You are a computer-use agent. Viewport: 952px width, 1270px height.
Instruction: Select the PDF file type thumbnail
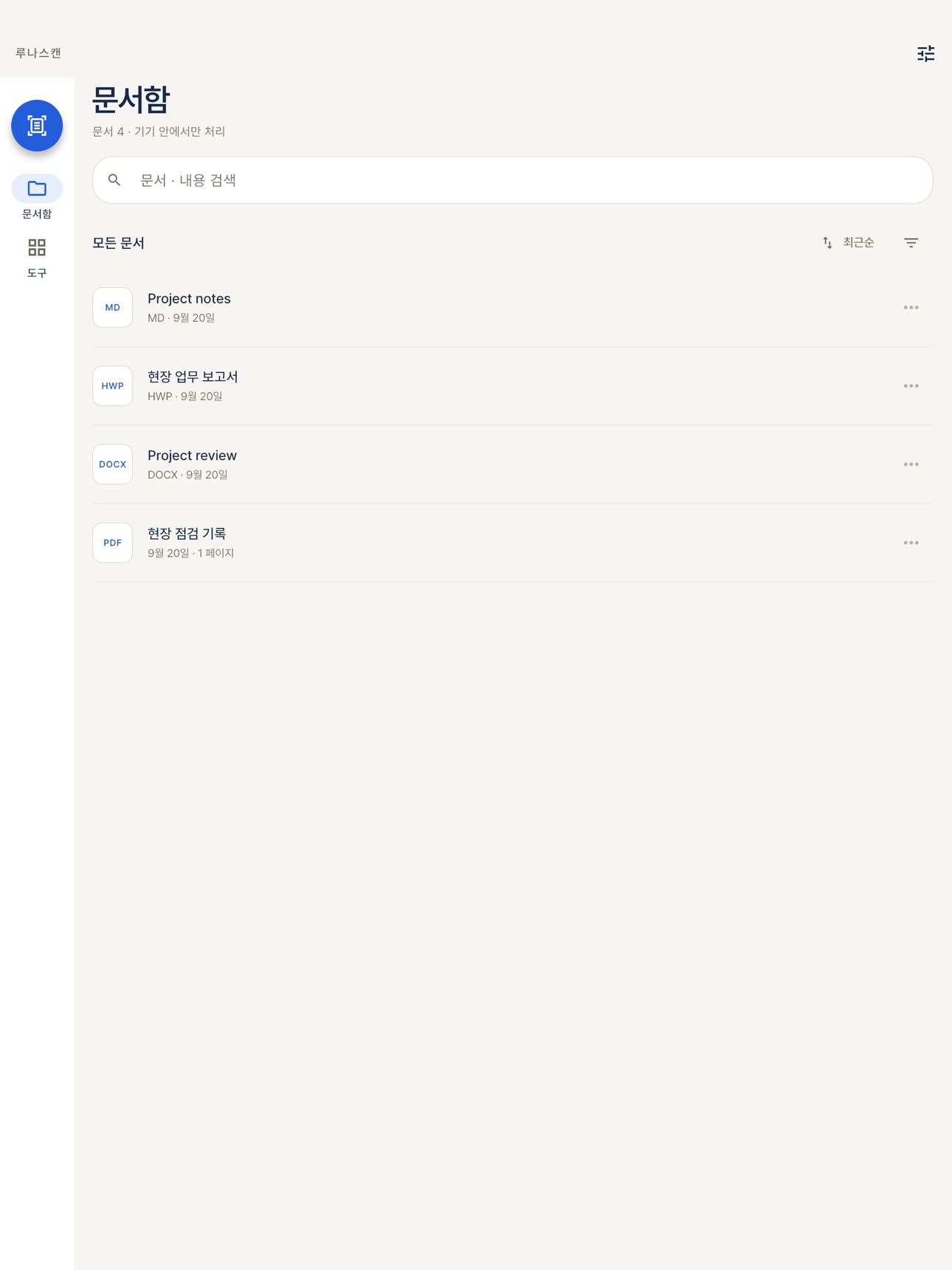(113, 543)
